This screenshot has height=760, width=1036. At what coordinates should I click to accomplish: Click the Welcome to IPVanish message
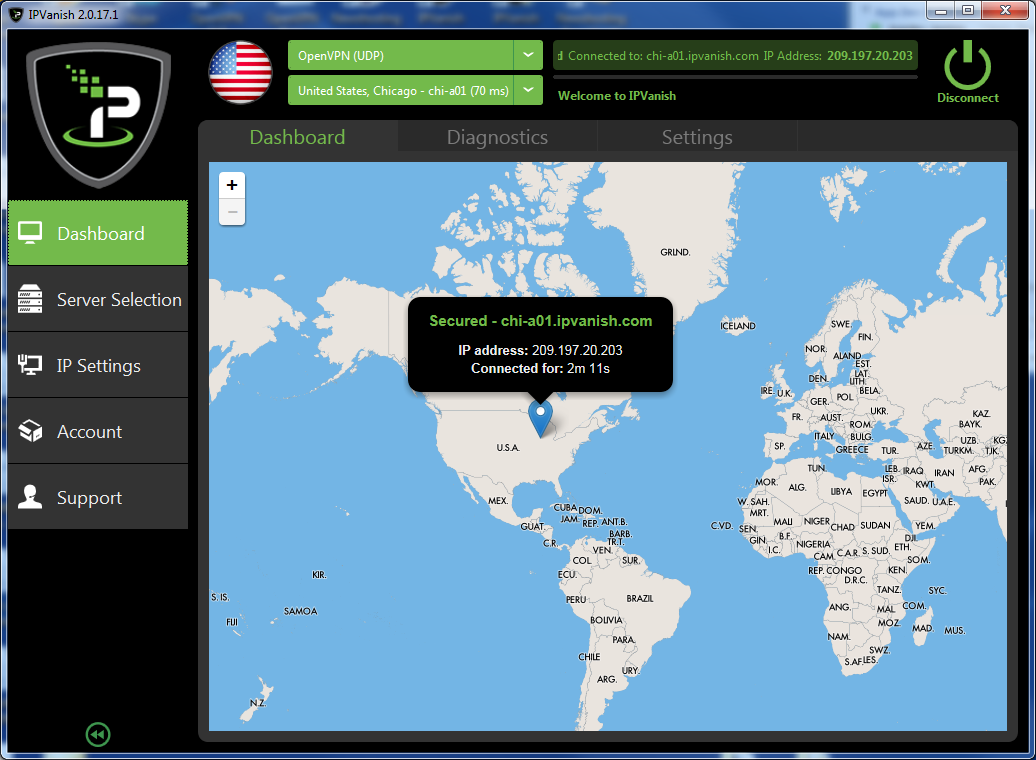[x=617, y=96]
